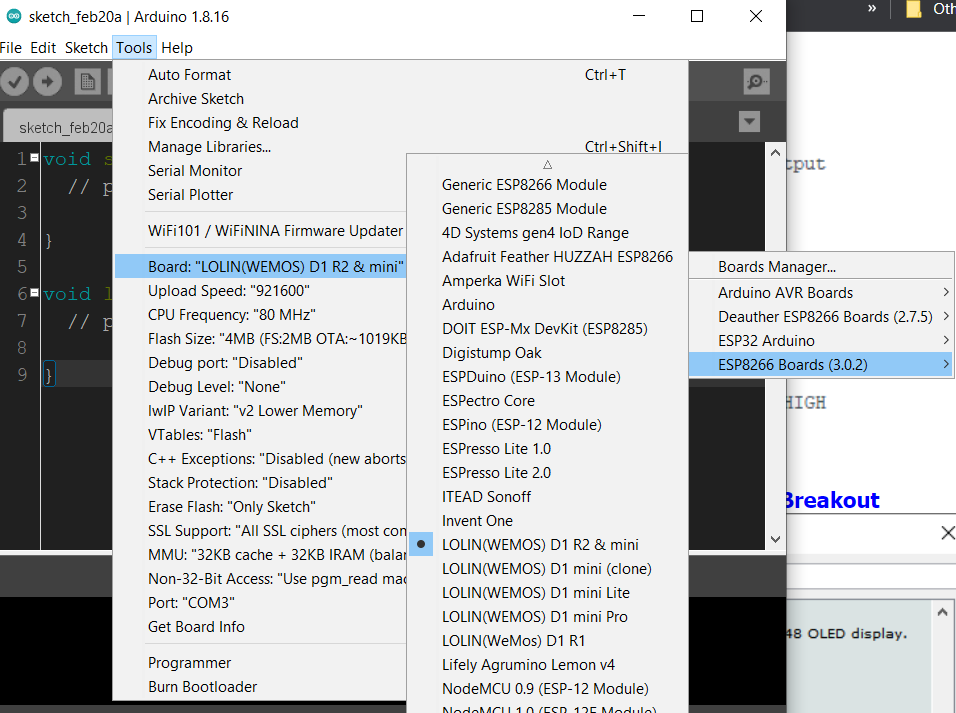Click the bookmarks overflow chevron icon

872,9
